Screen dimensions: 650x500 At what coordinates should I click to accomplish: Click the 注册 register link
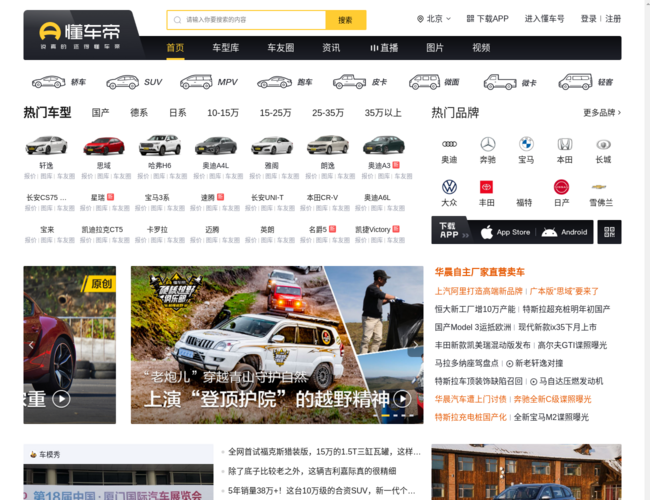[613, 19]
